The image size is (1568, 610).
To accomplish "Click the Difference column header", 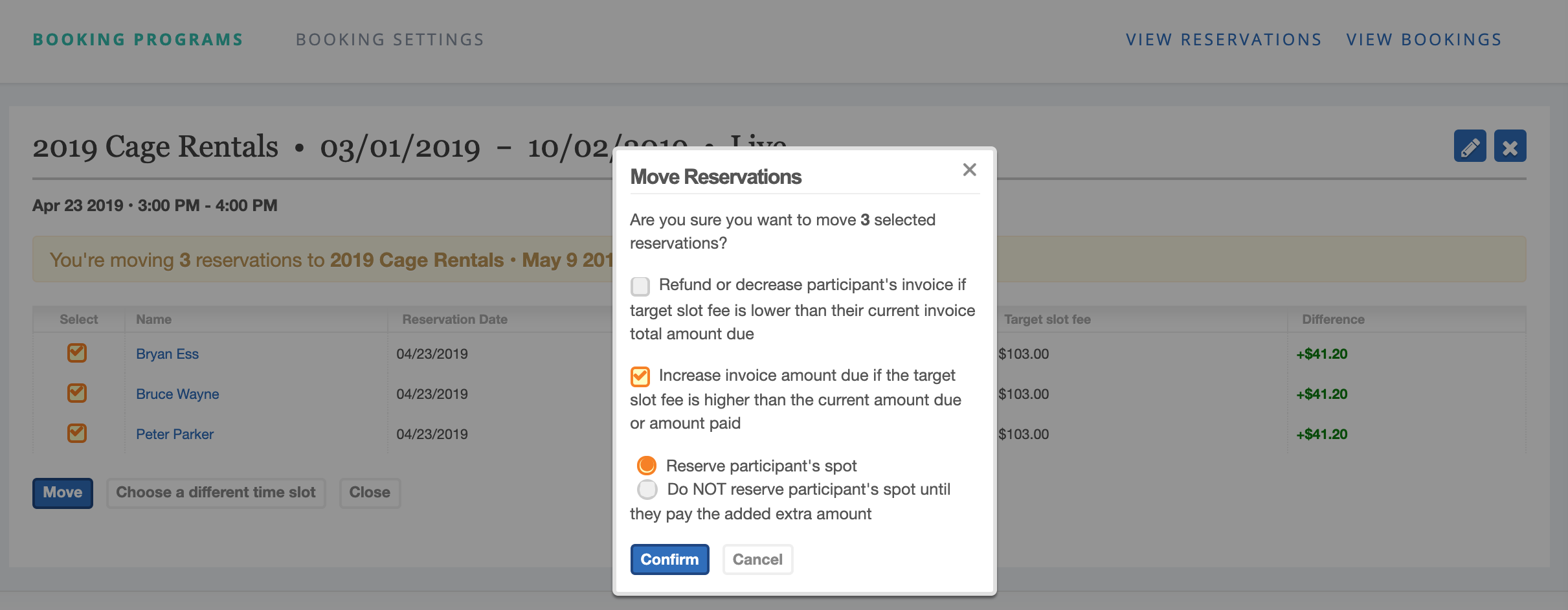I will pos(1333,319).
